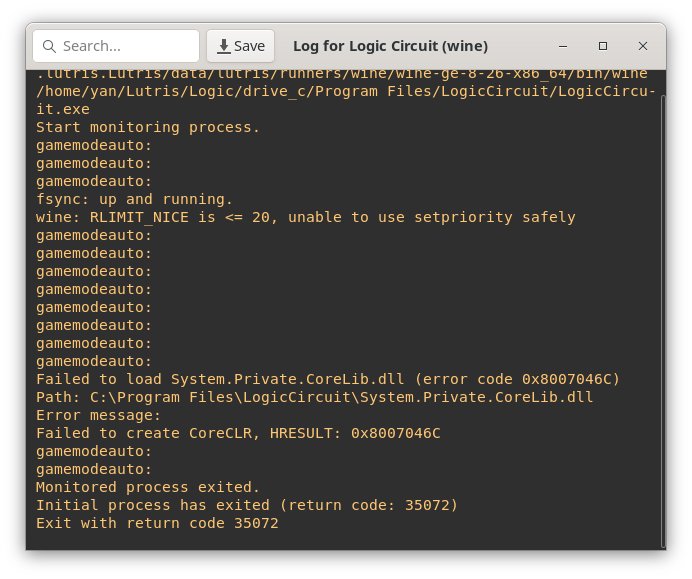Click the 'Path: C:\Program Files\LogicCircuit' line
The height and width of the screenshot is (579, 692).
[x=314, y=397]
